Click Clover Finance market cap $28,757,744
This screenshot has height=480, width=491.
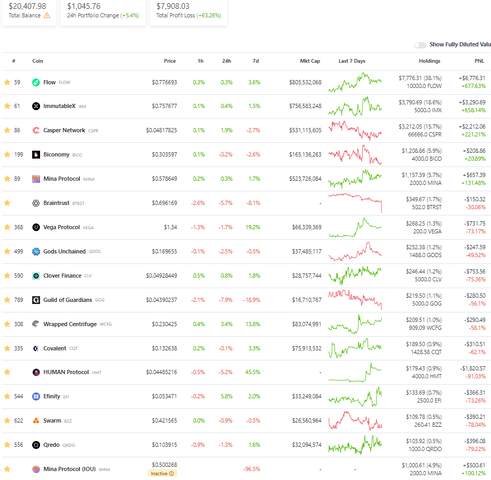tap(307, 276)
